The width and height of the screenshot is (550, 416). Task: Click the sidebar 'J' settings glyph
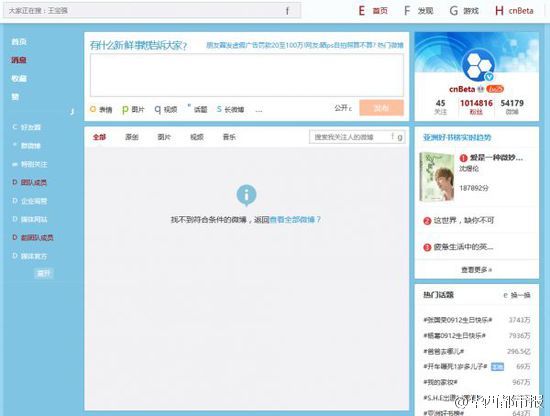(x=72, y=112)
